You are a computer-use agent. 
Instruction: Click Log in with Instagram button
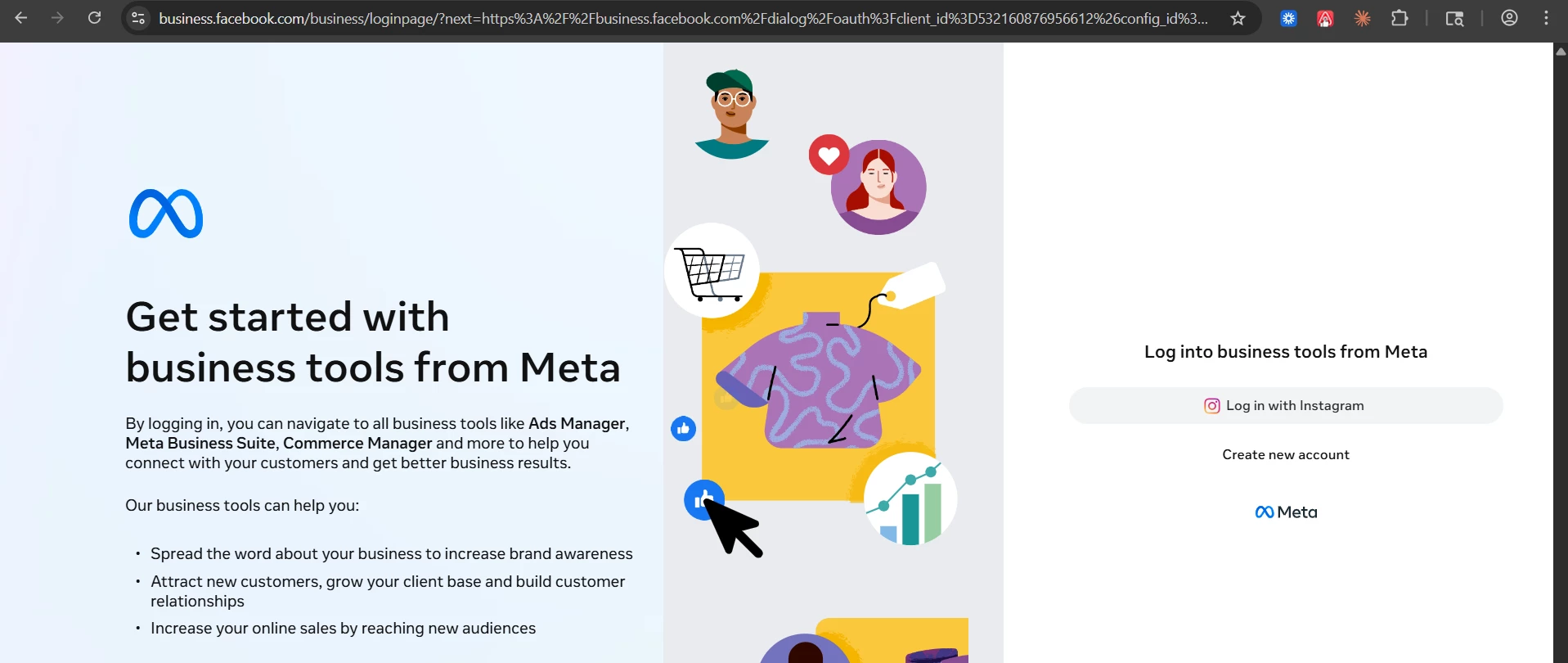(x=1285, y=405)
